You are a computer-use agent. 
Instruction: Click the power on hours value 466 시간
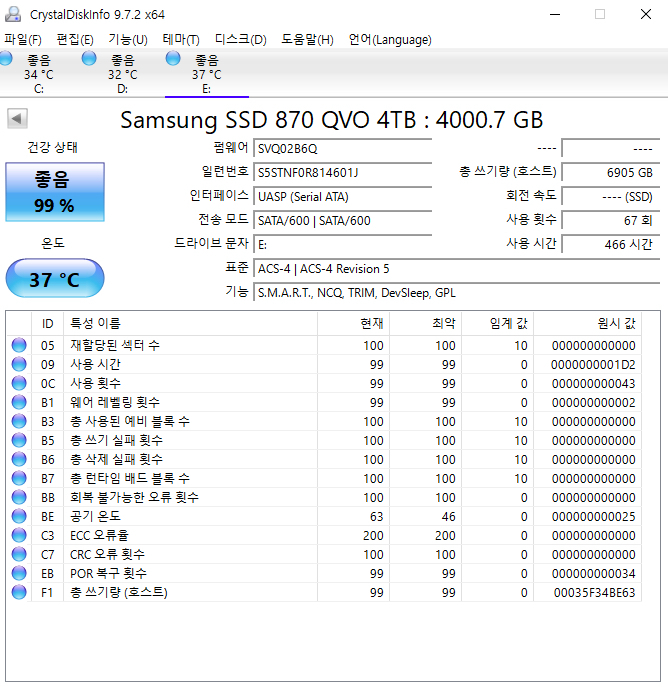(x=611, y=244)
